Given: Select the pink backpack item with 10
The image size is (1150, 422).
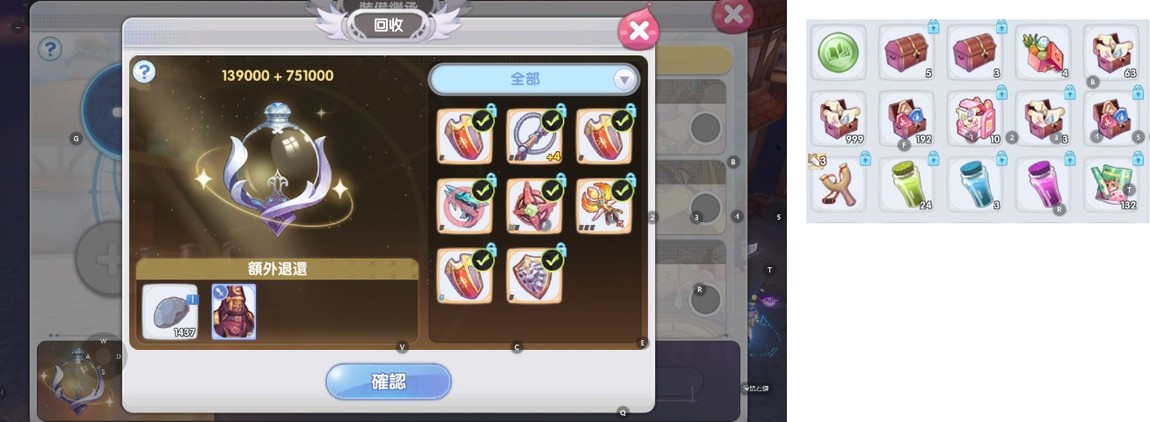Looking at the screenshot, I should point(974,118).
